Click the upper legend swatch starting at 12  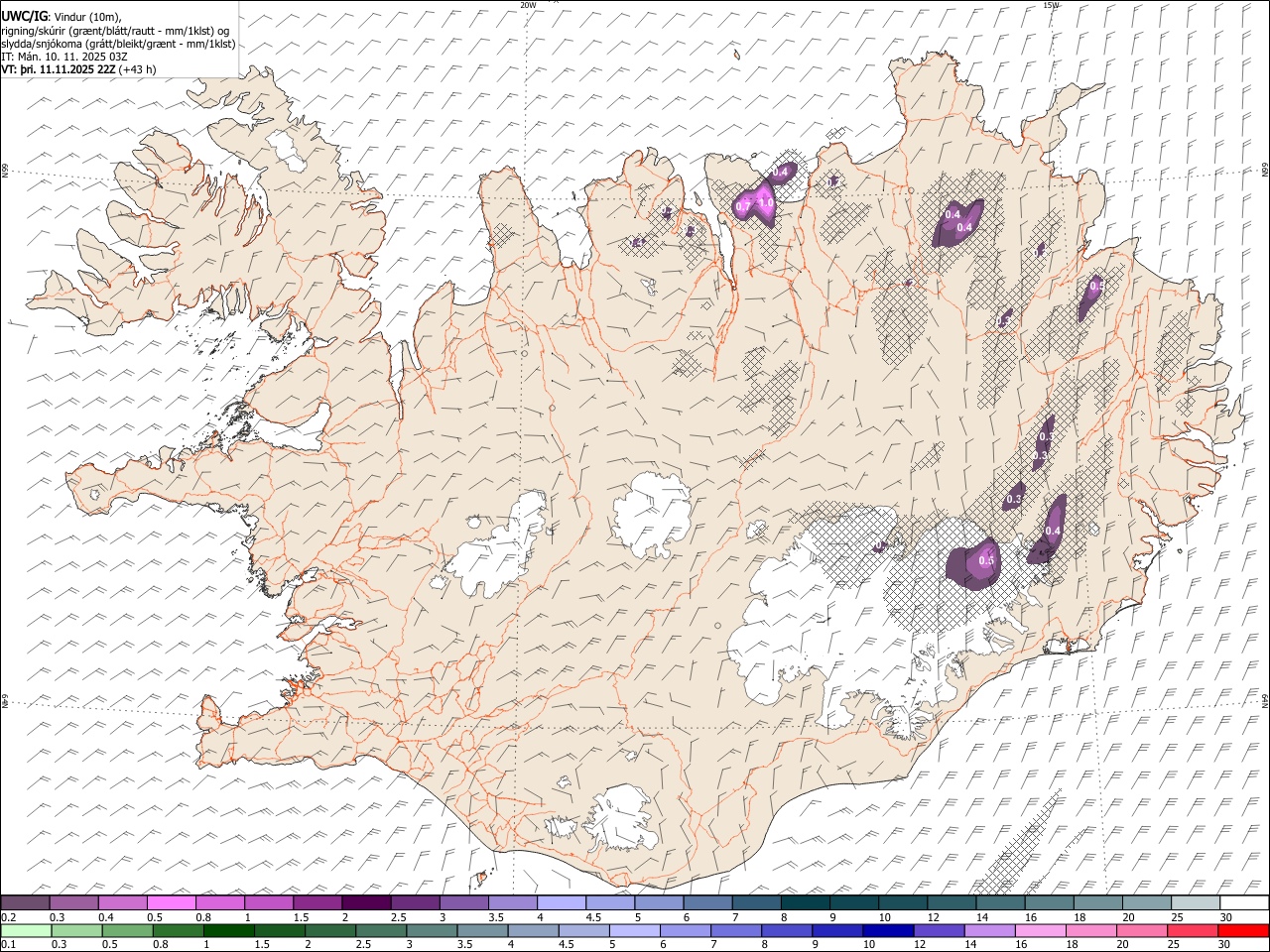[951, 902]
